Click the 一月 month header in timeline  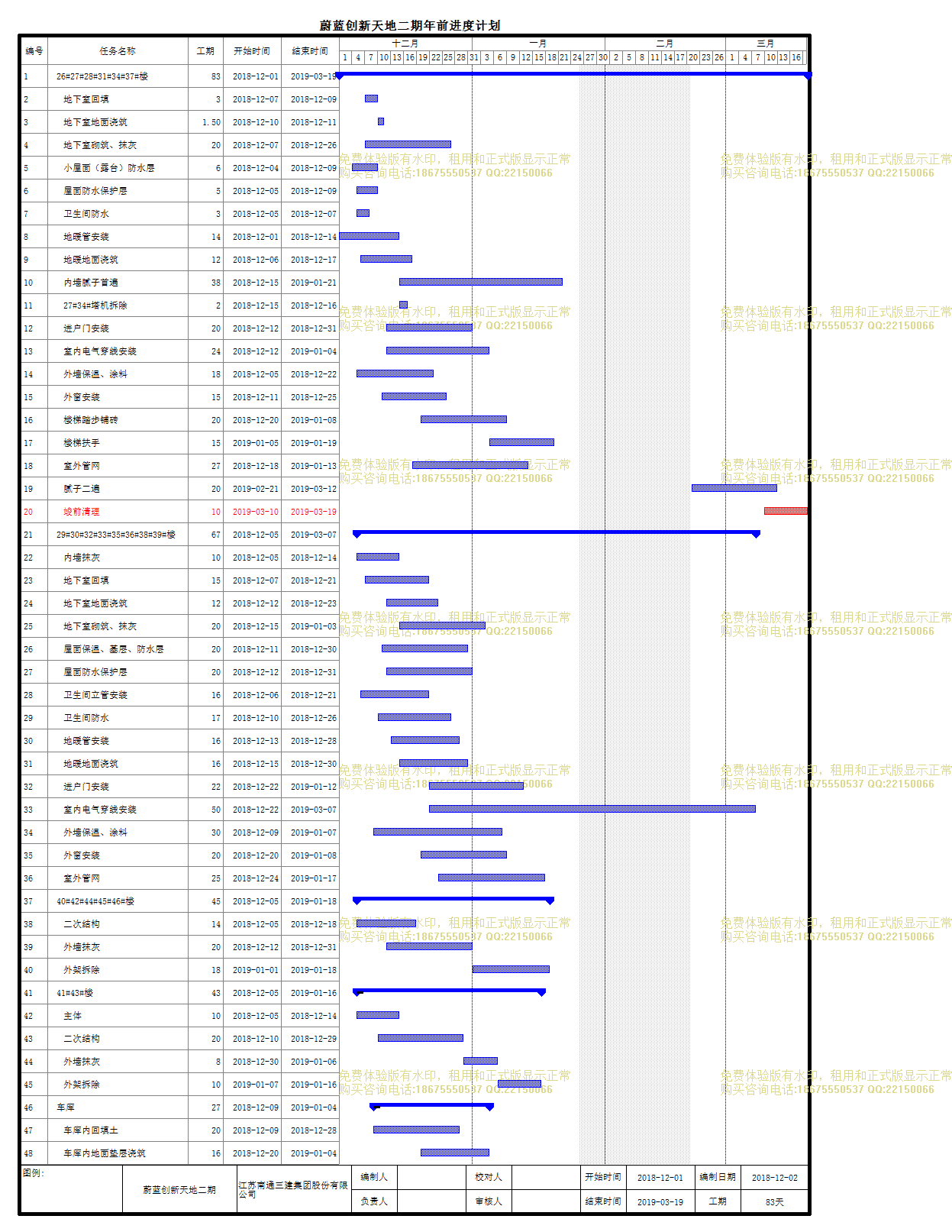pos(538,44)
